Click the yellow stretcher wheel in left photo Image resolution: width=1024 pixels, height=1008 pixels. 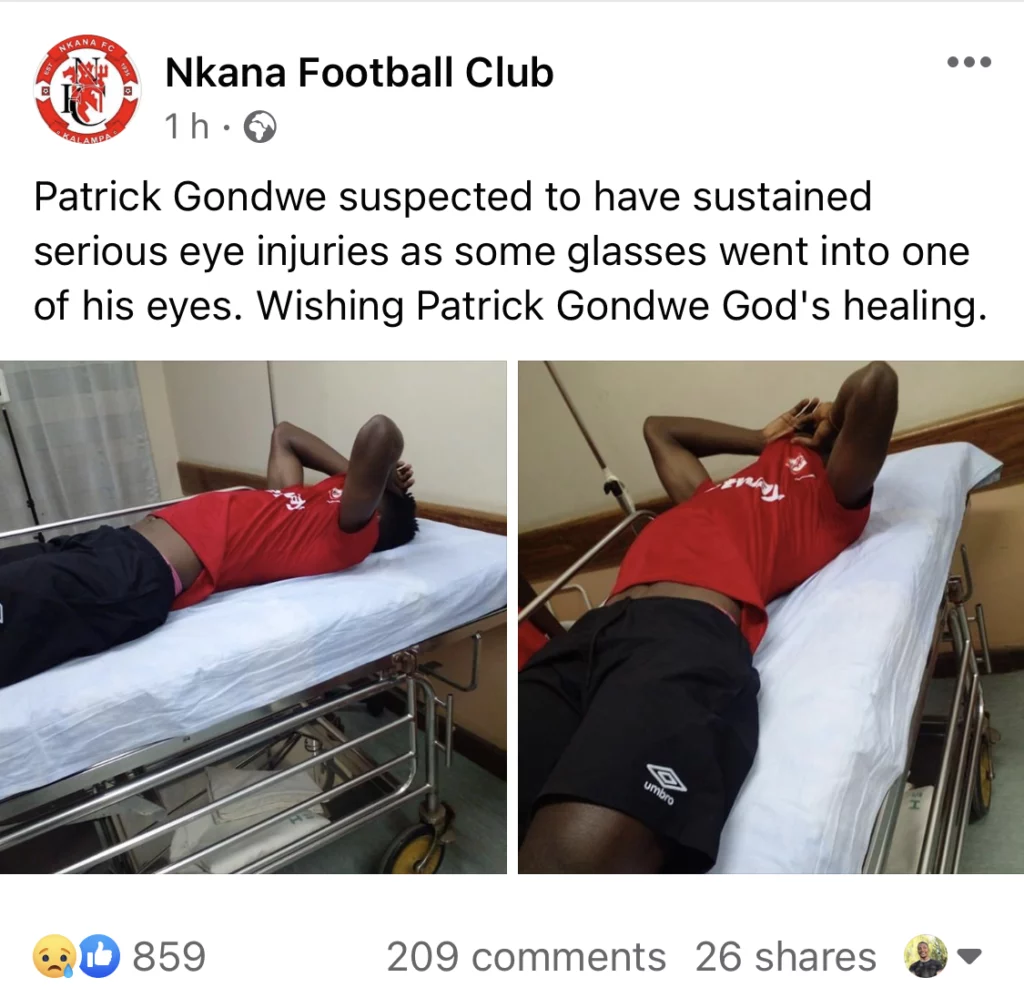[413, 847]
